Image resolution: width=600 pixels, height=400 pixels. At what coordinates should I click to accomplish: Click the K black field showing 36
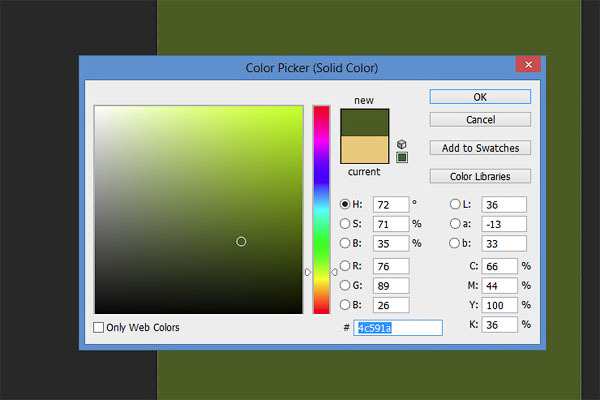tap(499, 325)
